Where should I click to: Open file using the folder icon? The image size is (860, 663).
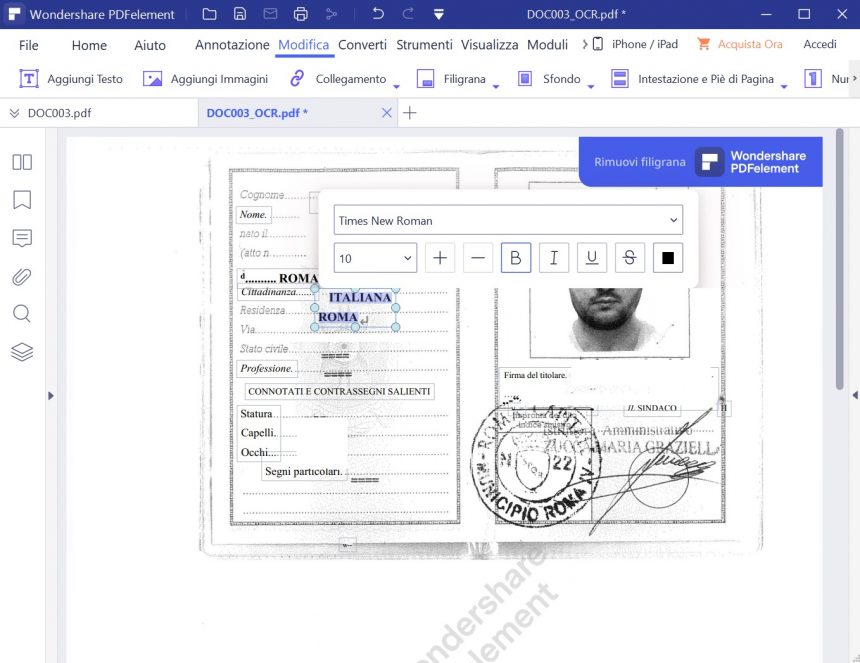tap(209, 14)
